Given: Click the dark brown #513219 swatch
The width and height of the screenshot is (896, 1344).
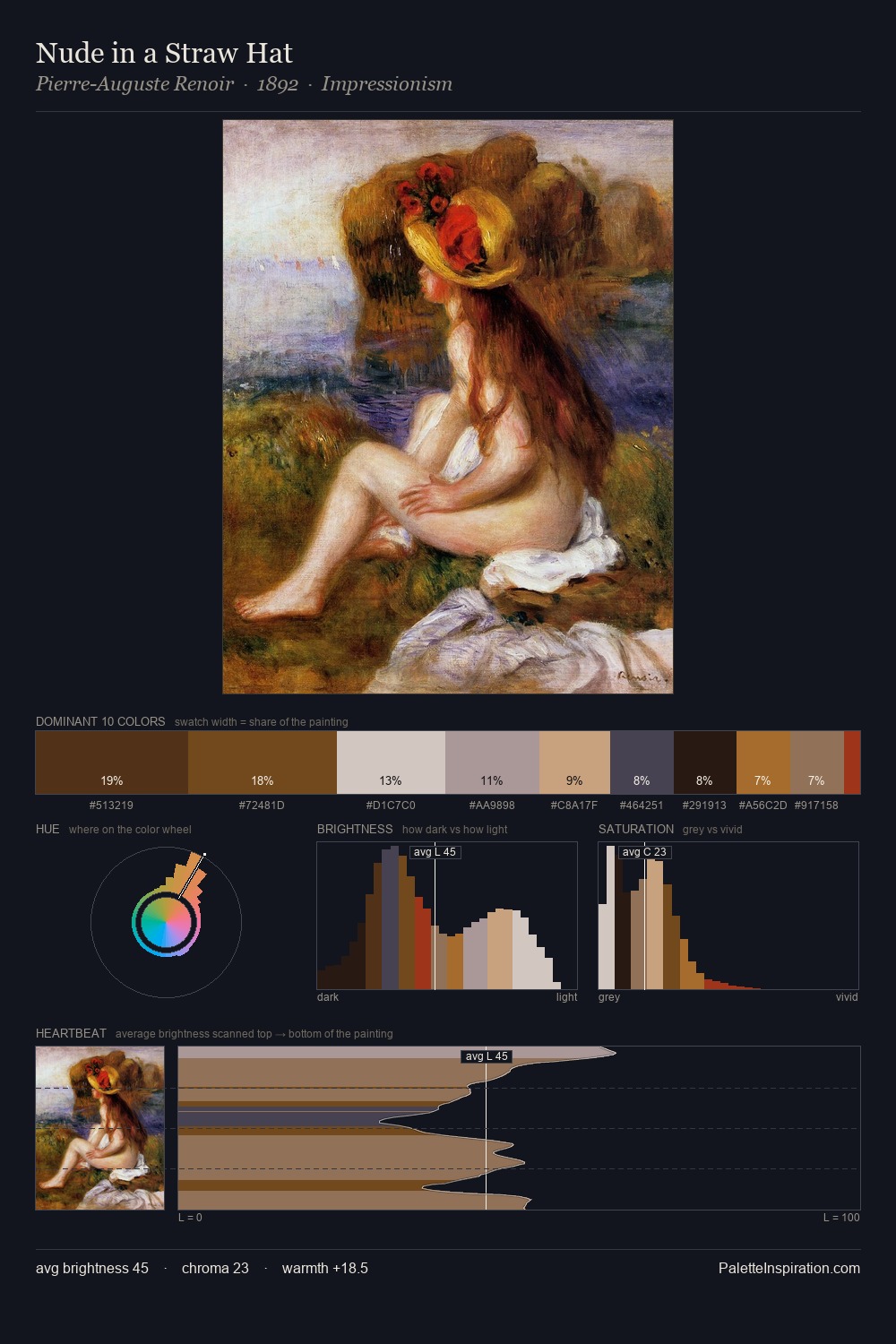Looking at the screenshot, I should [112, 762].
